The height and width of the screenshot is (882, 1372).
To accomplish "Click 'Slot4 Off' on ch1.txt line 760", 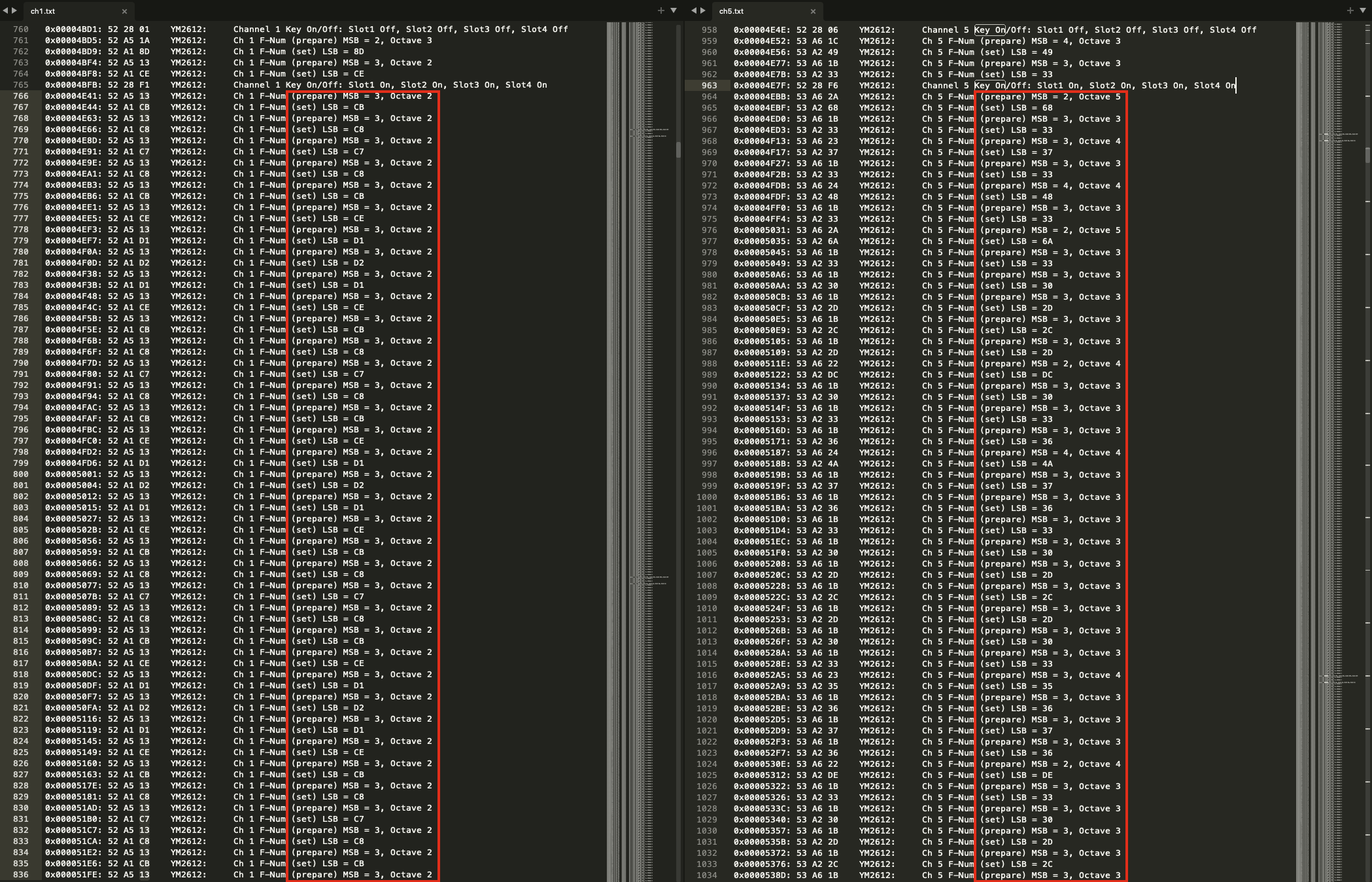I will [x=545, y=29].
